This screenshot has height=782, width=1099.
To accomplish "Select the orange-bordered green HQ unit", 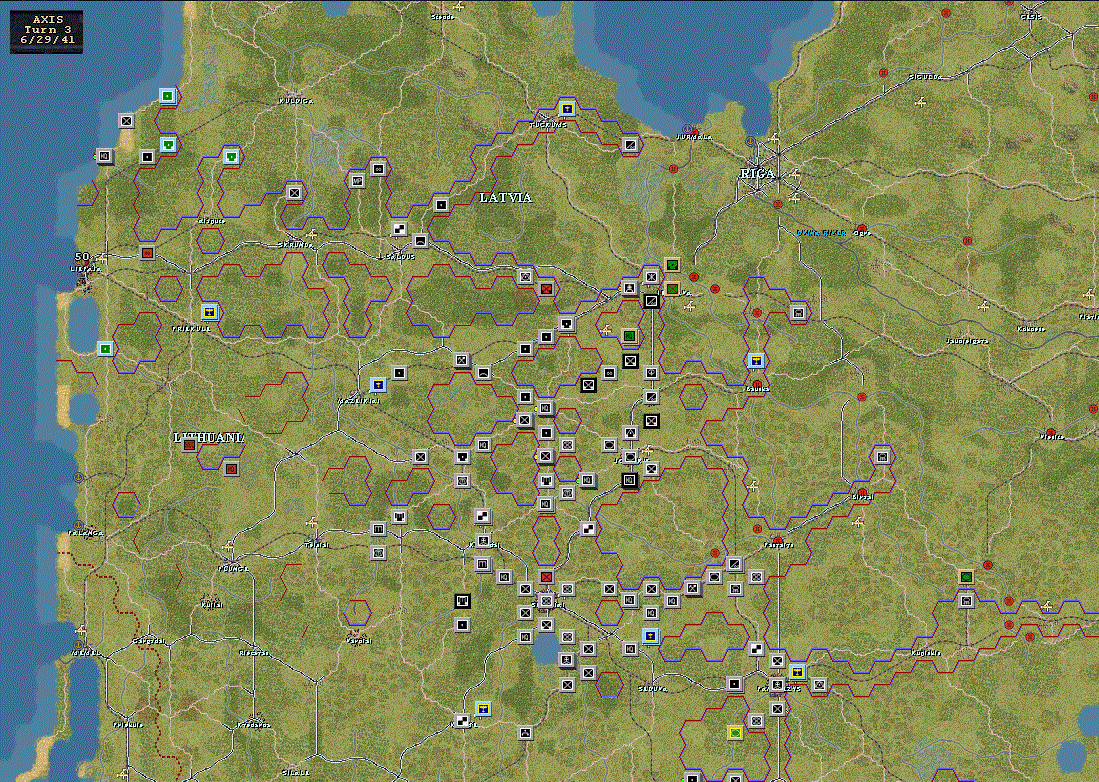I will tap(629, 336).
